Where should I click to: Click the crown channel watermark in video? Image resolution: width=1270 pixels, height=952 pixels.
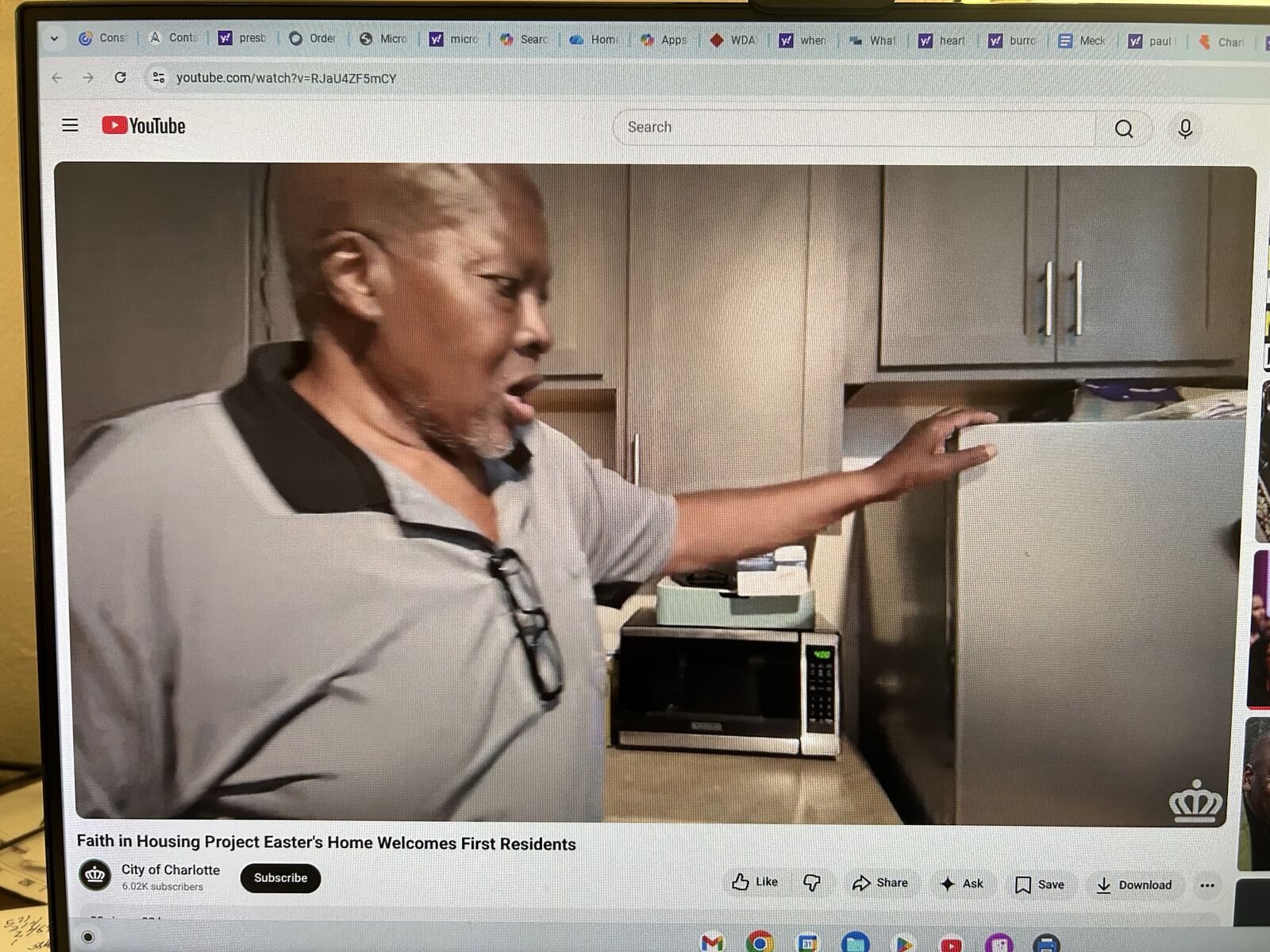click(1195, 801)
